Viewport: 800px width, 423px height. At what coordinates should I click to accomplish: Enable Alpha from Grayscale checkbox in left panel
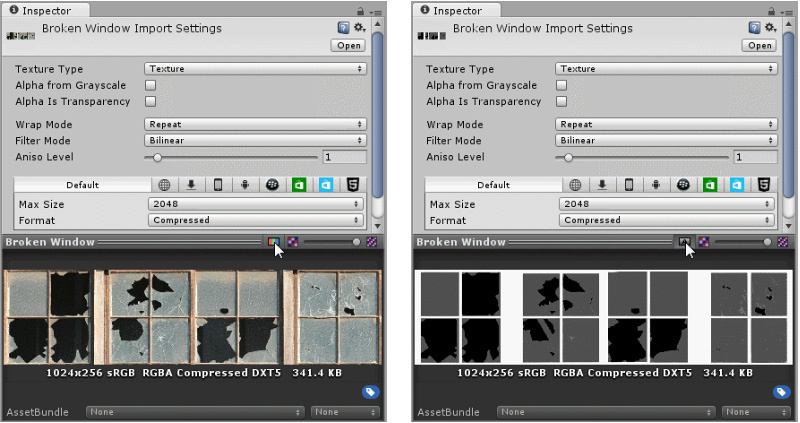151,86
